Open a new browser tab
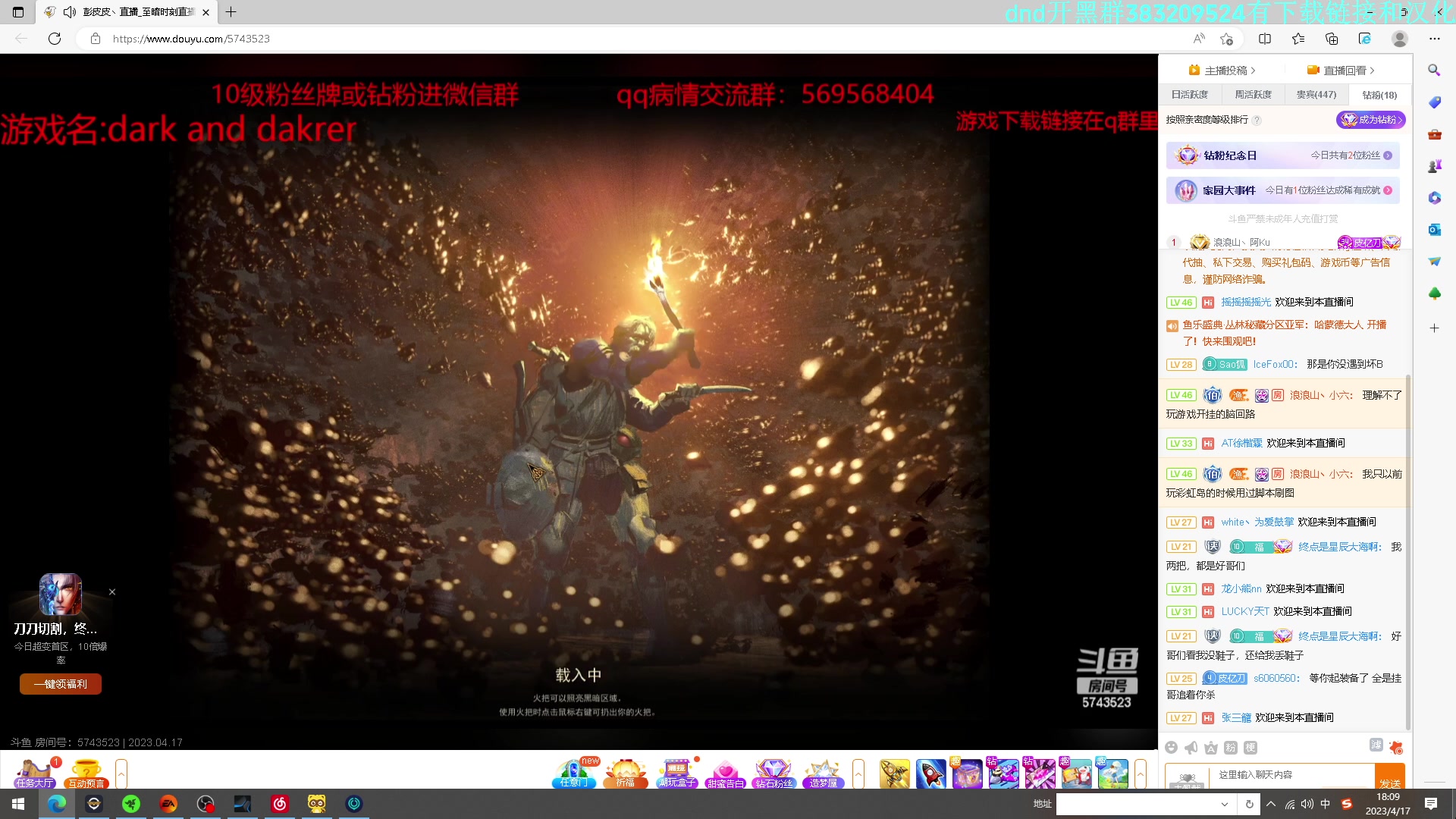 pyautogui.click(x=231, y=12)
